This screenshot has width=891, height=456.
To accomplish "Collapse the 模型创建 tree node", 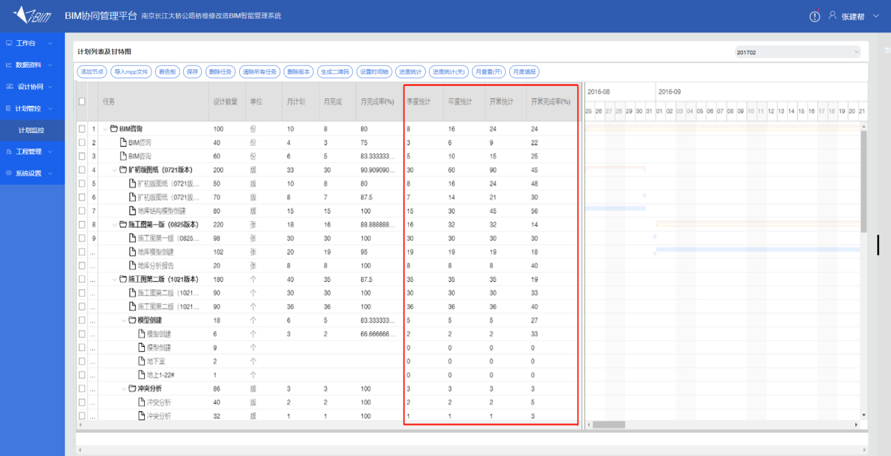I will (x=123, y=320).
